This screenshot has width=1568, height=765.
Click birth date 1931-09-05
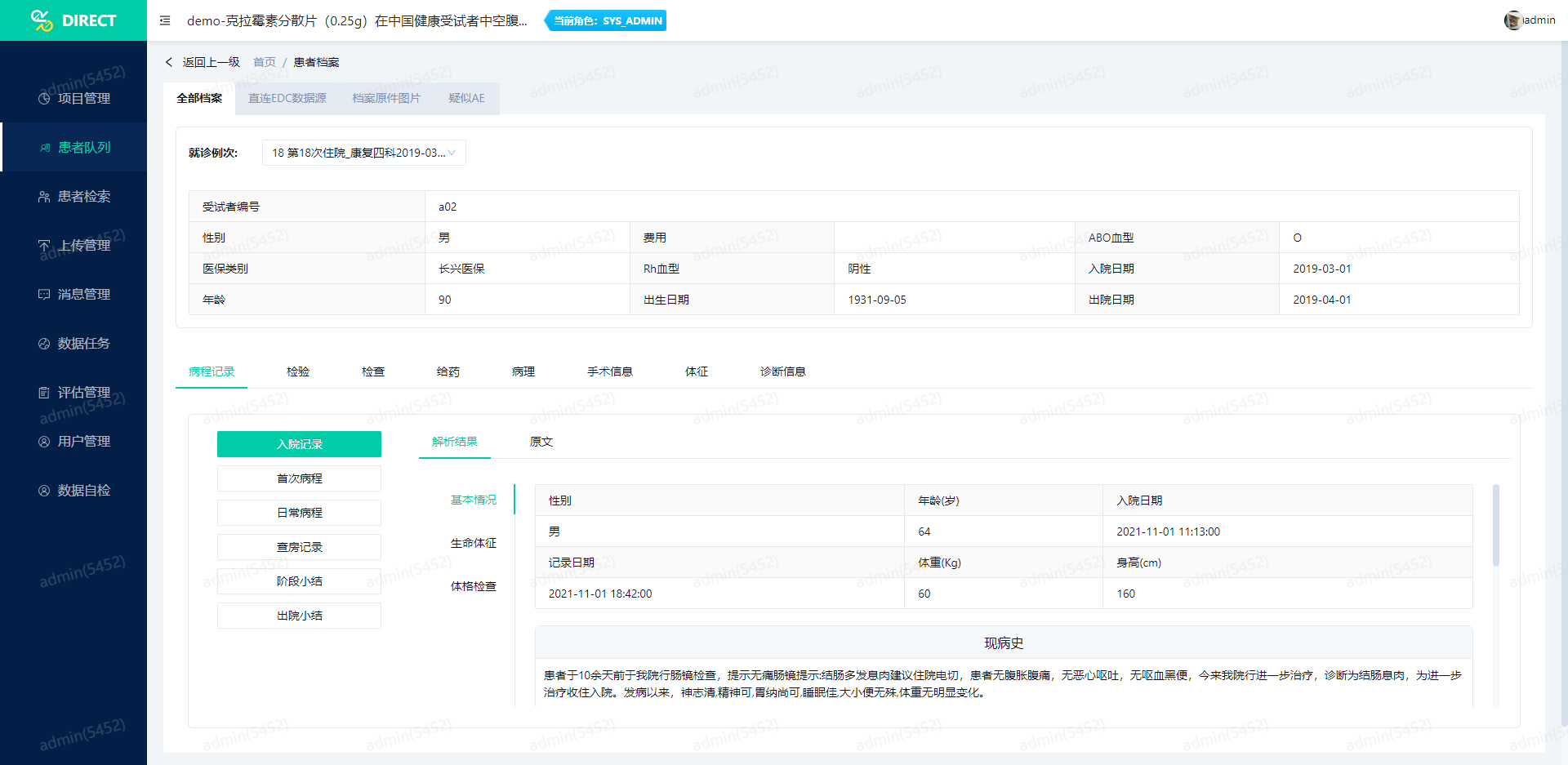tap(877, 300)
